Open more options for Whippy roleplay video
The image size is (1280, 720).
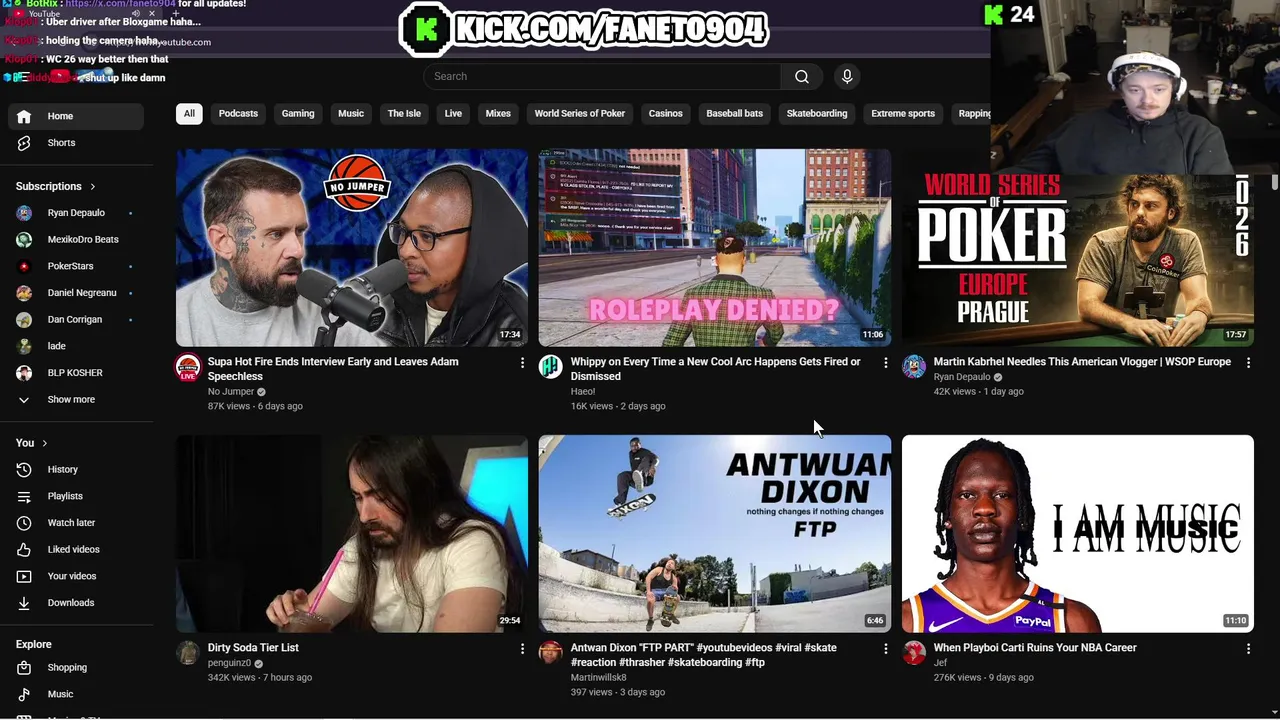(885, 363)
